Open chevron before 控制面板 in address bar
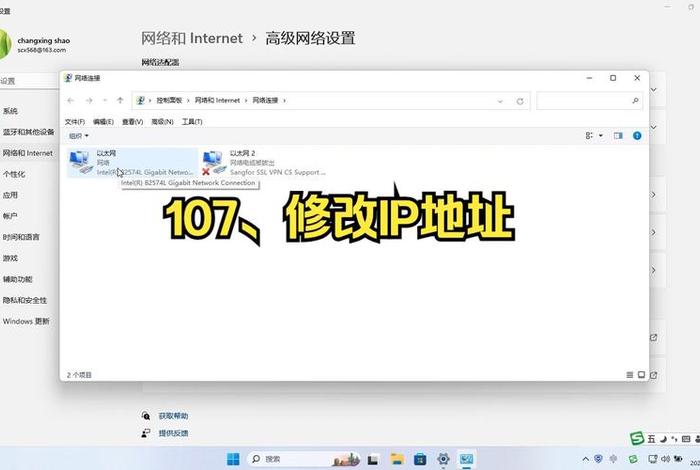Image resolution: width=700 pixels, height=470 pixels. click(150, 100)
